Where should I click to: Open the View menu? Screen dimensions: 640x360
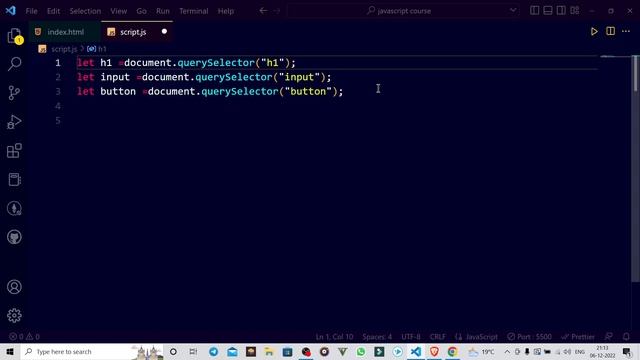pos(119,11)
